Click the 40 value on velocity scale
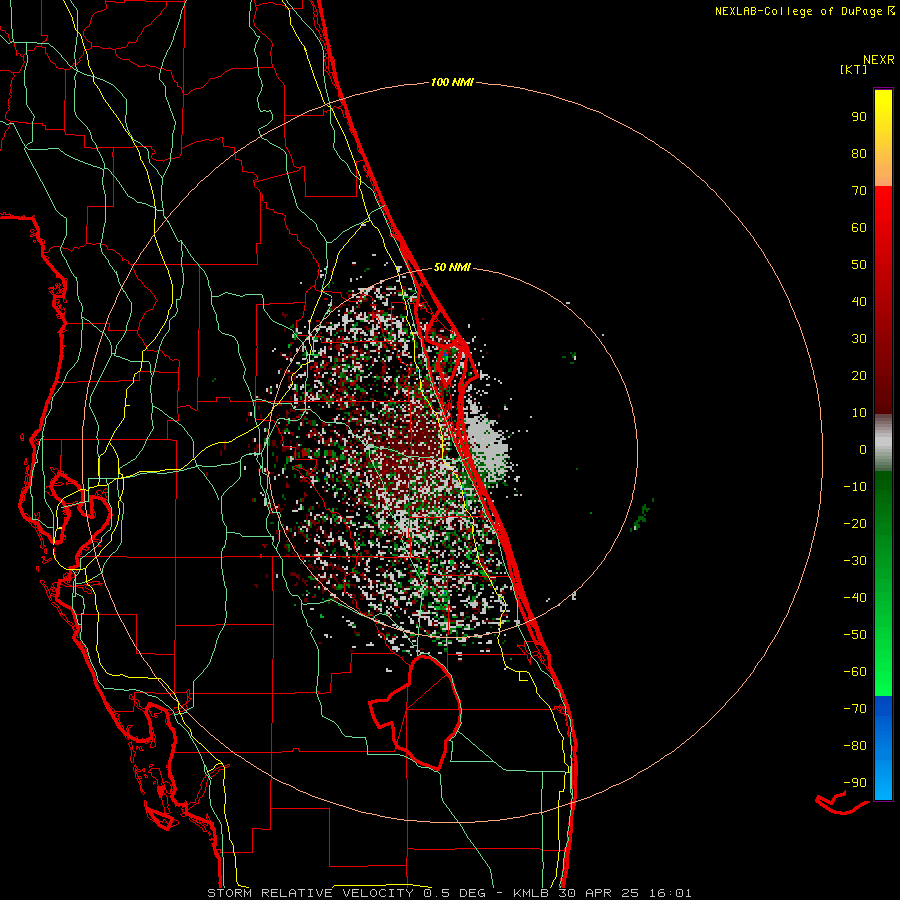This screenshot has width=900, height=900. click(859, 301)
